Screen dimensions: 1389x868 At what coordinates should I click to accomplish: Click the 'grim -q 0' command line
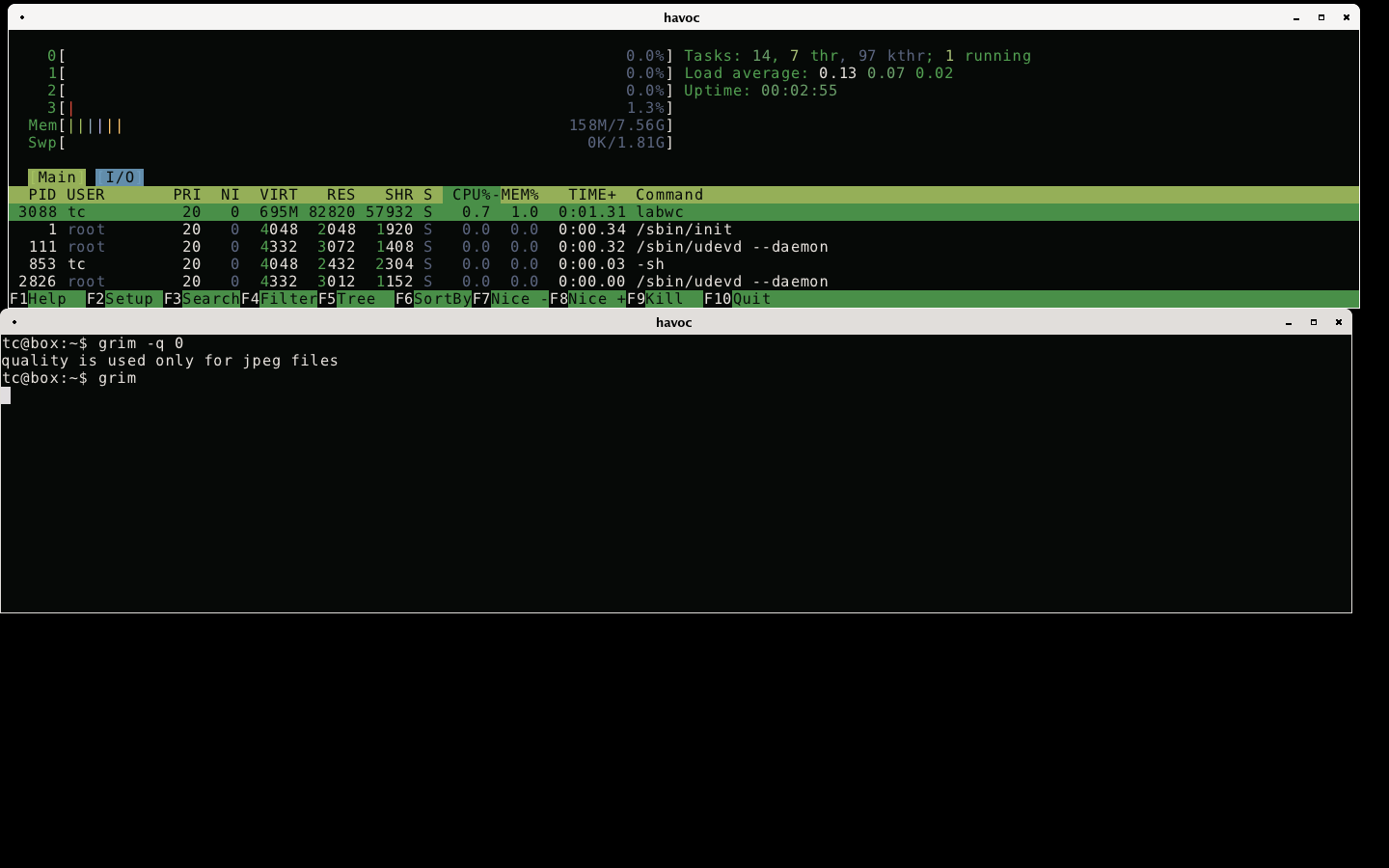(x=93, y=343)
